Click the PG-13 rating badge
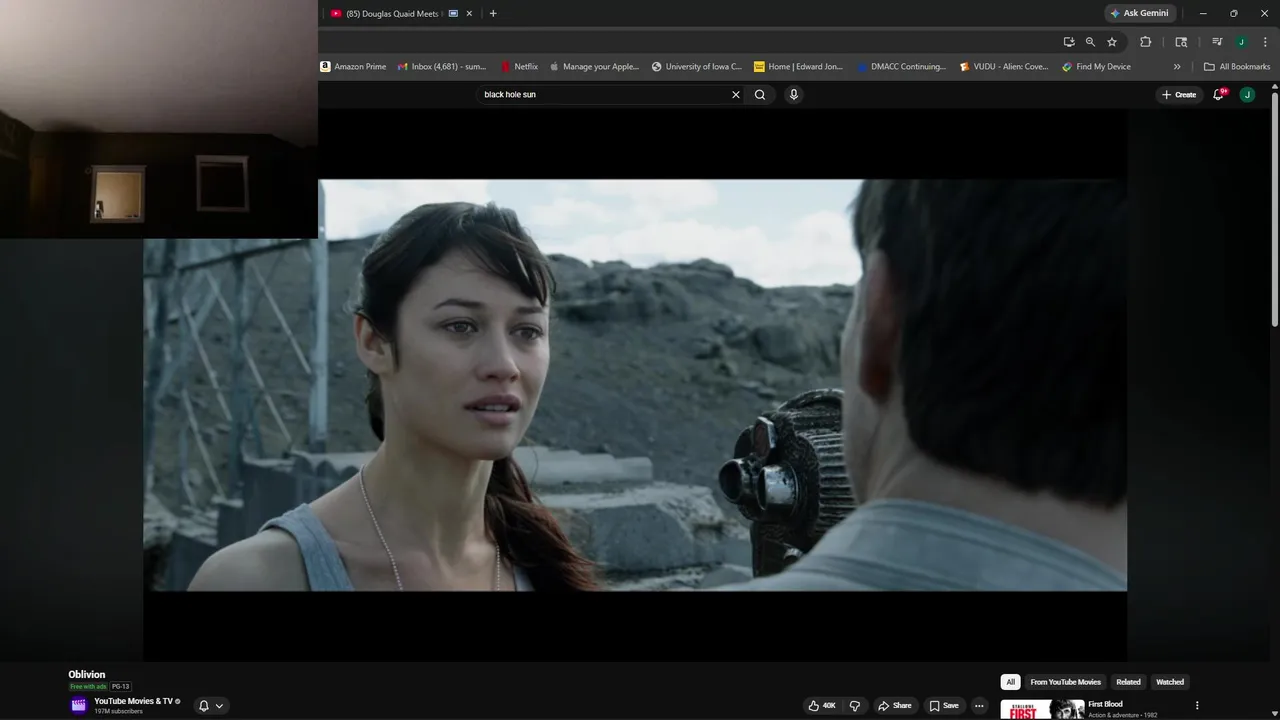Image resolution: width=1280 pixels, height=720 pixels. point(120,687)
